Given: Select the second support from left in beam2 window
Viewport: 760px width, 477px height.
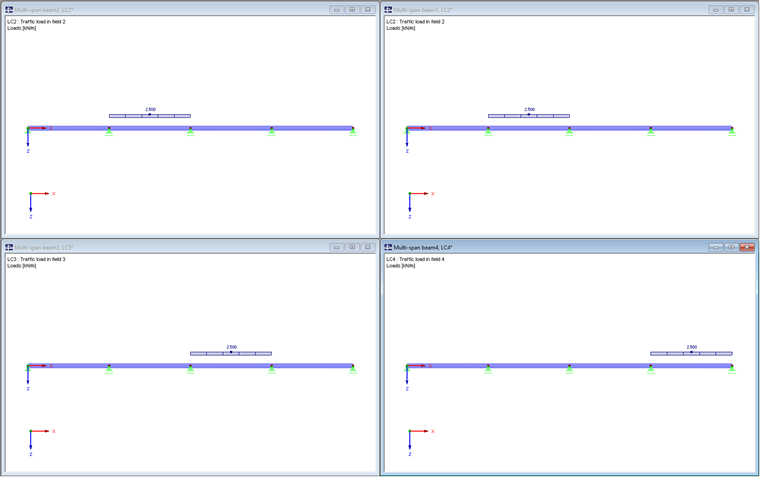Looking at the screenshot, I should [x=109, y=132].
